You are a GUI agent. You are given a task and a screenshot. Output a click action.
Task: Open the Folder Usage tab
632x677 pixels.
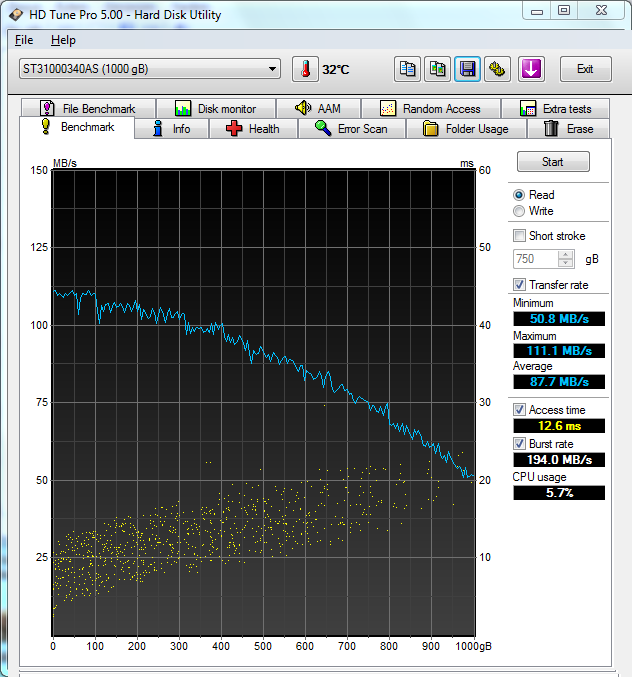coord(466,129)
